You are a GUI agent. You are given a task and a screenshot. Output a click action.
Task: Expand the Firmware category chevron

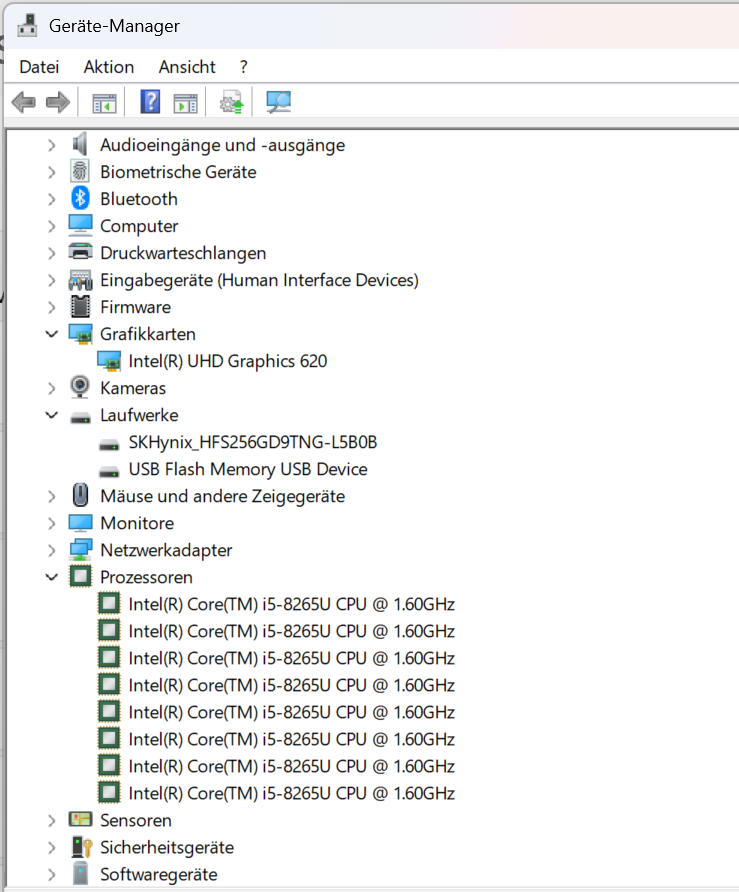[x=52, y=308]
